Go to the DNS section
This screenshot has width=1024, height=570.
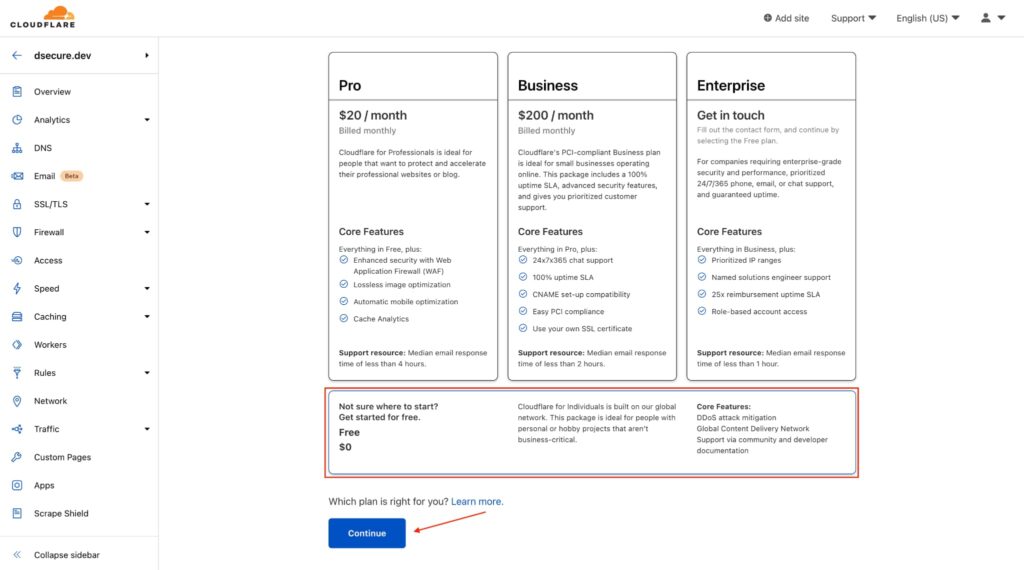(42, 148)
